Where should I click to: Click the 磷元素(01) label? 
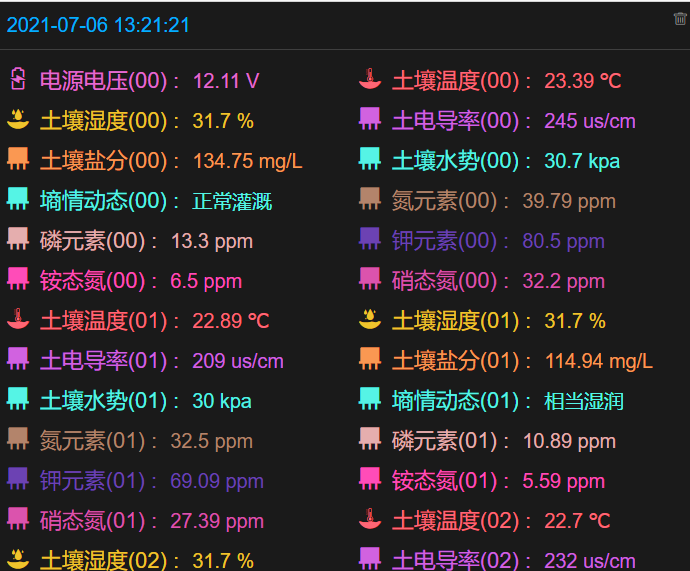(x=445, y=441)
